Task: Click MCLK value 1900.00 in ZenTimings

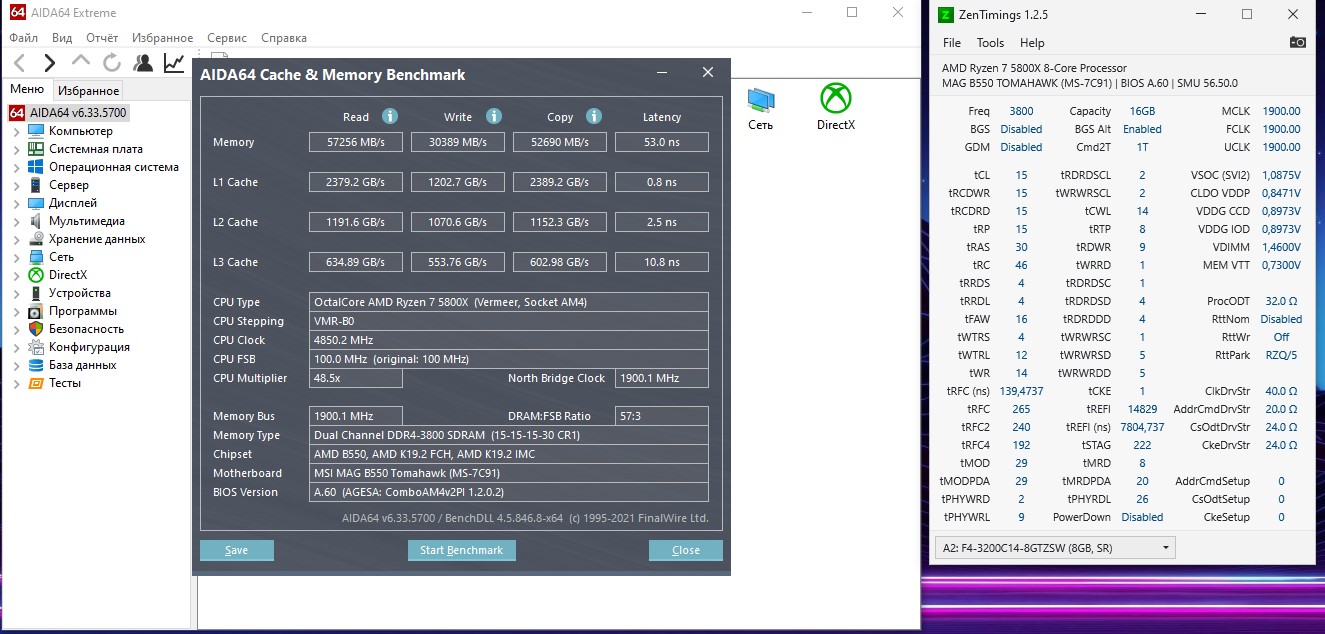Action: (1281, 111)
